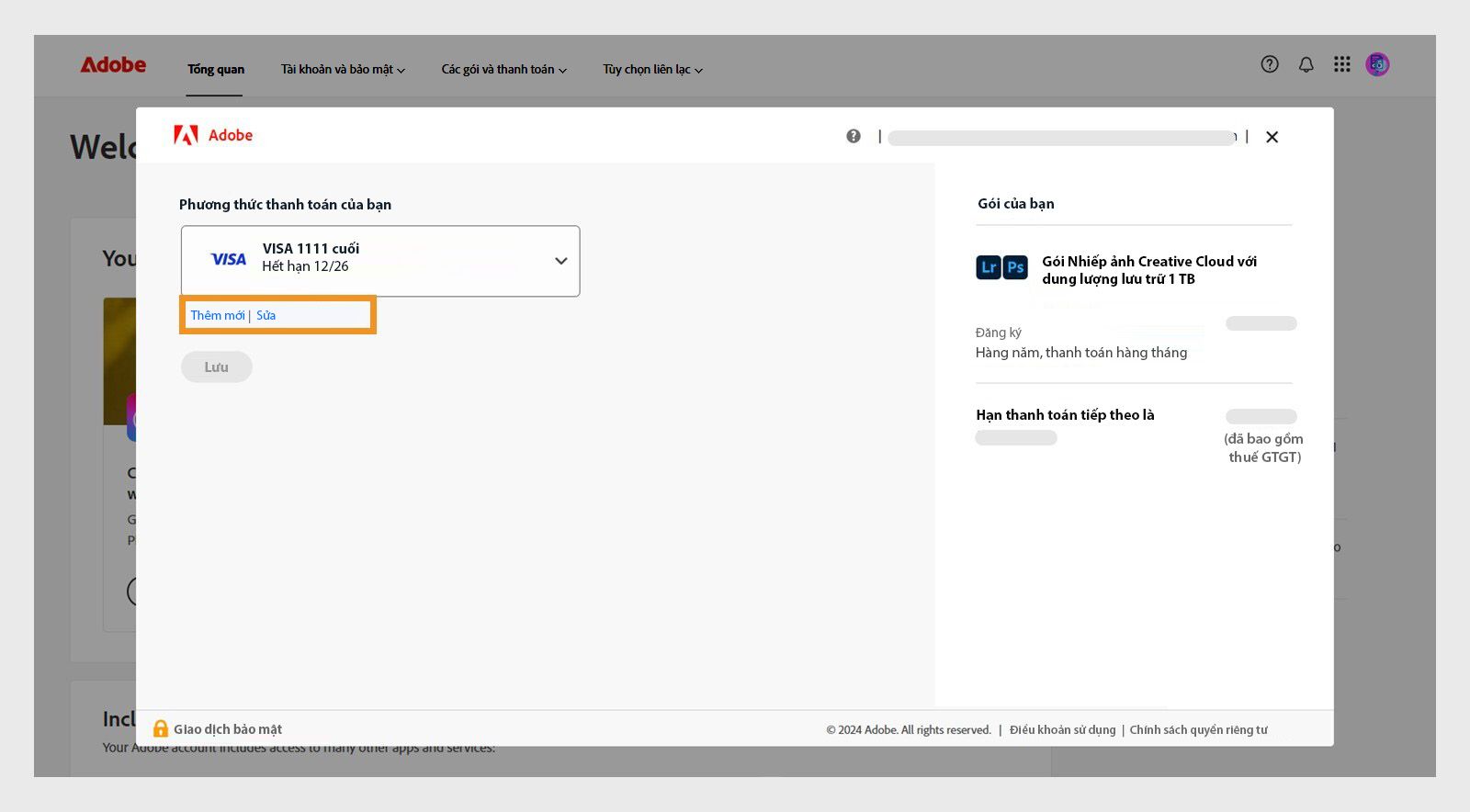Click the Sửa link
Screen dimensions: 1470x812
(266, 315)
